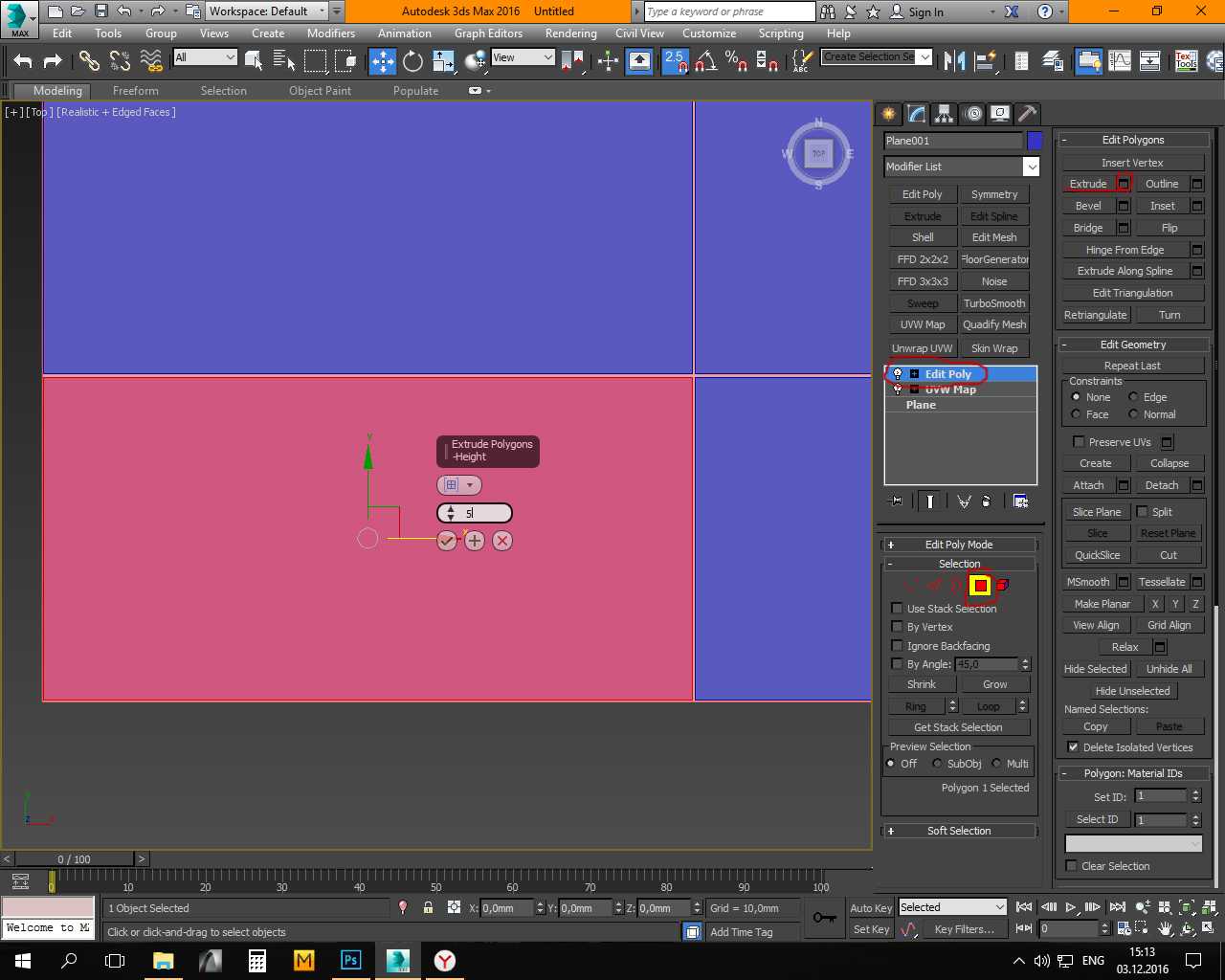Open the Hierarchy command panel tab
Viewport: 1225px width, 980px height.
pyautogui.click(x=945, y=114)
